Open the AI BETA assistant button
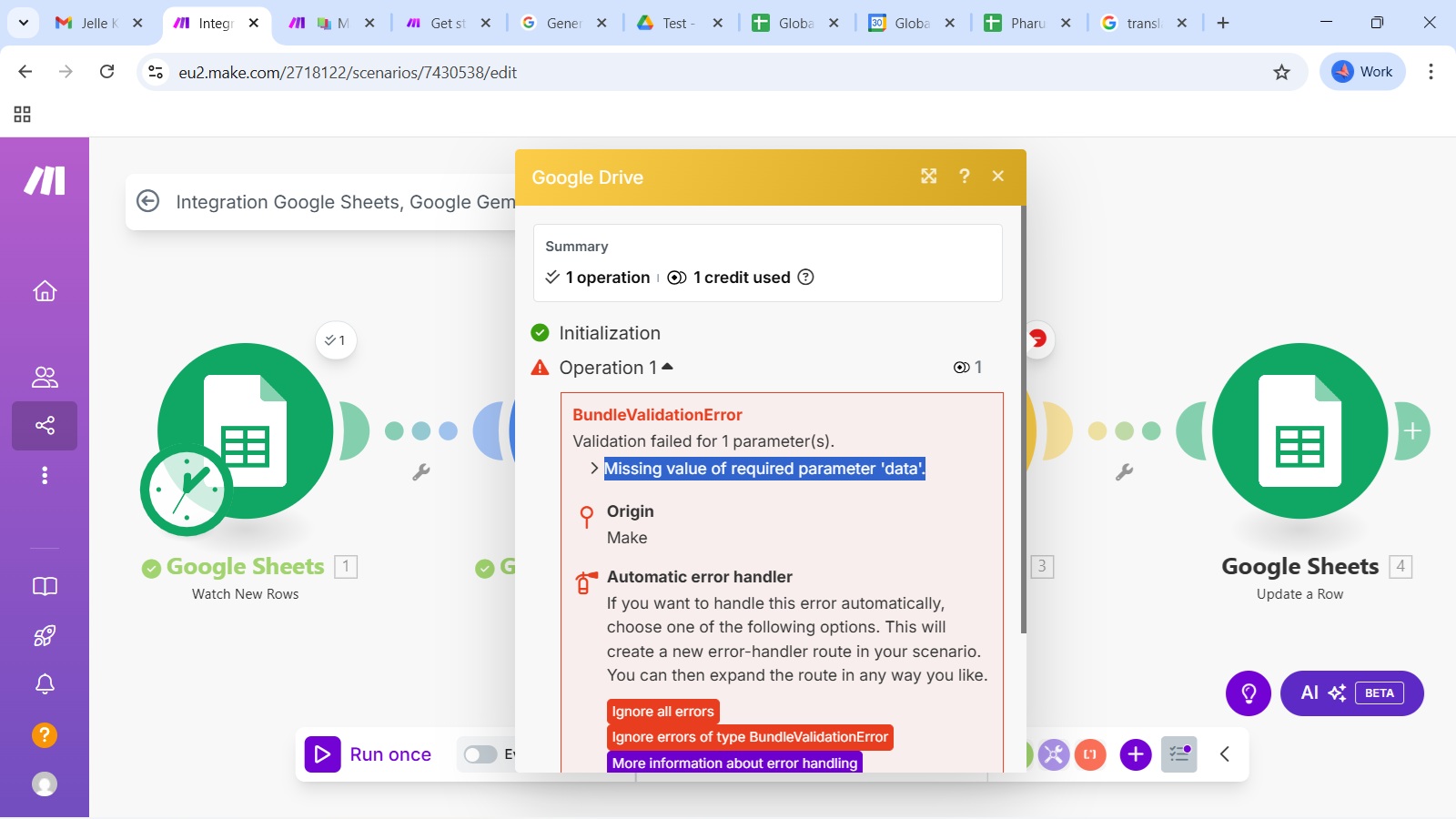 (x=1352, y=693)
